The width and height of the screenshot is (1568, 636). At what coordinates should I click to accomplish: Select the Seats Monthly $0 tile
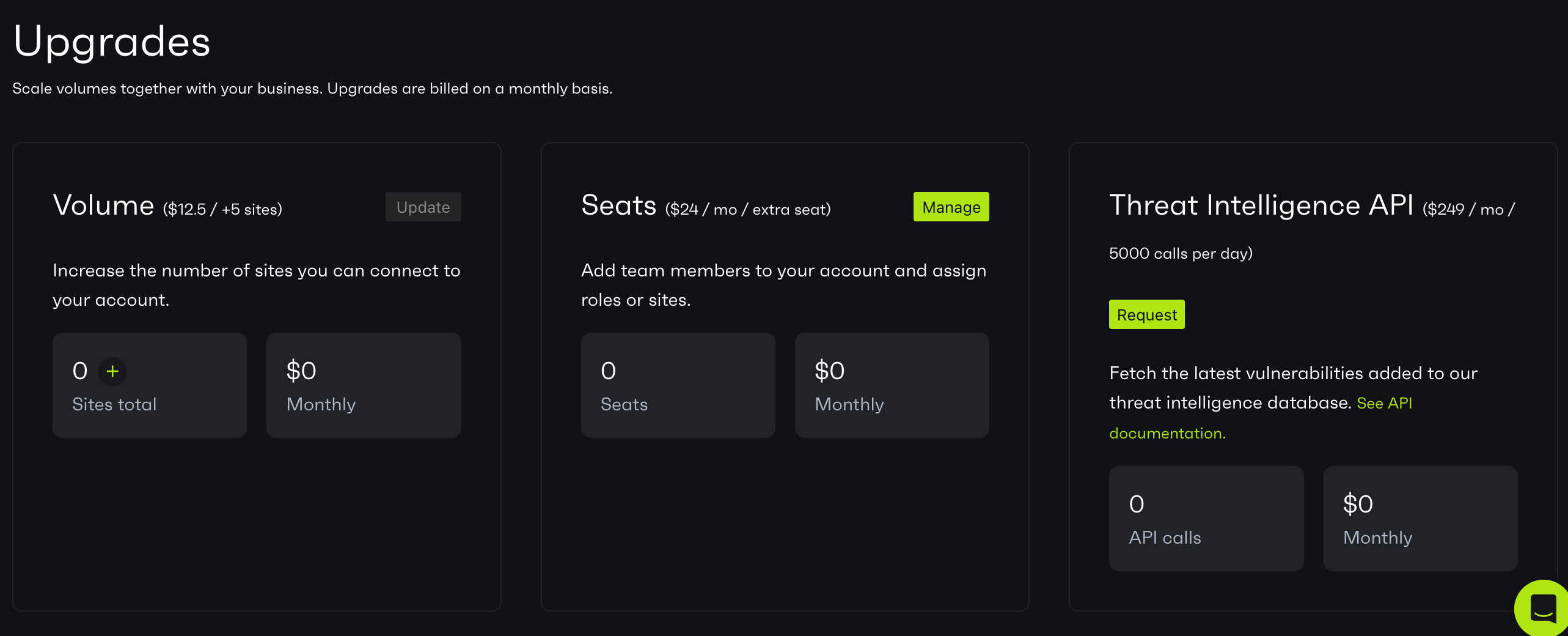point(892,385)
